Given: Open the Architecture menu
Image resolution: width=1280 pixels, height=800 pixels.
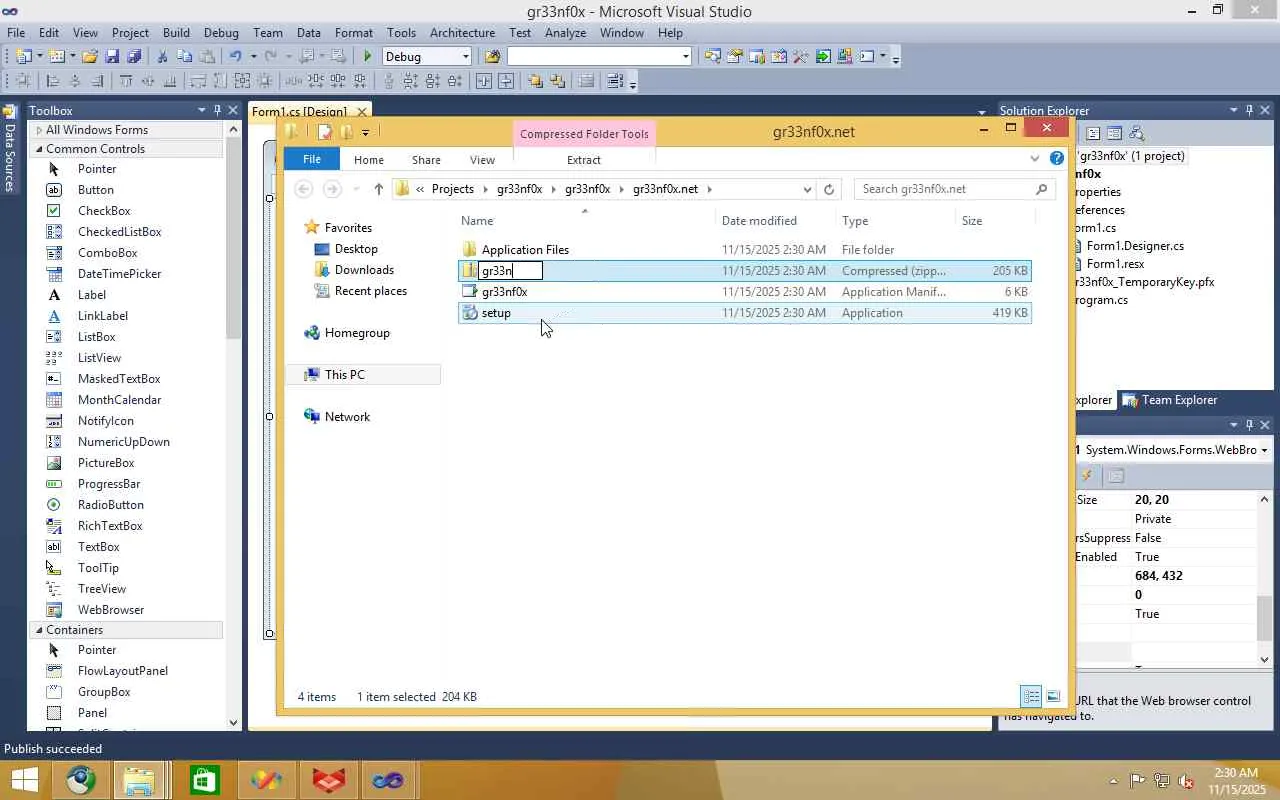Looking at the screenshot, I should 462,33.
